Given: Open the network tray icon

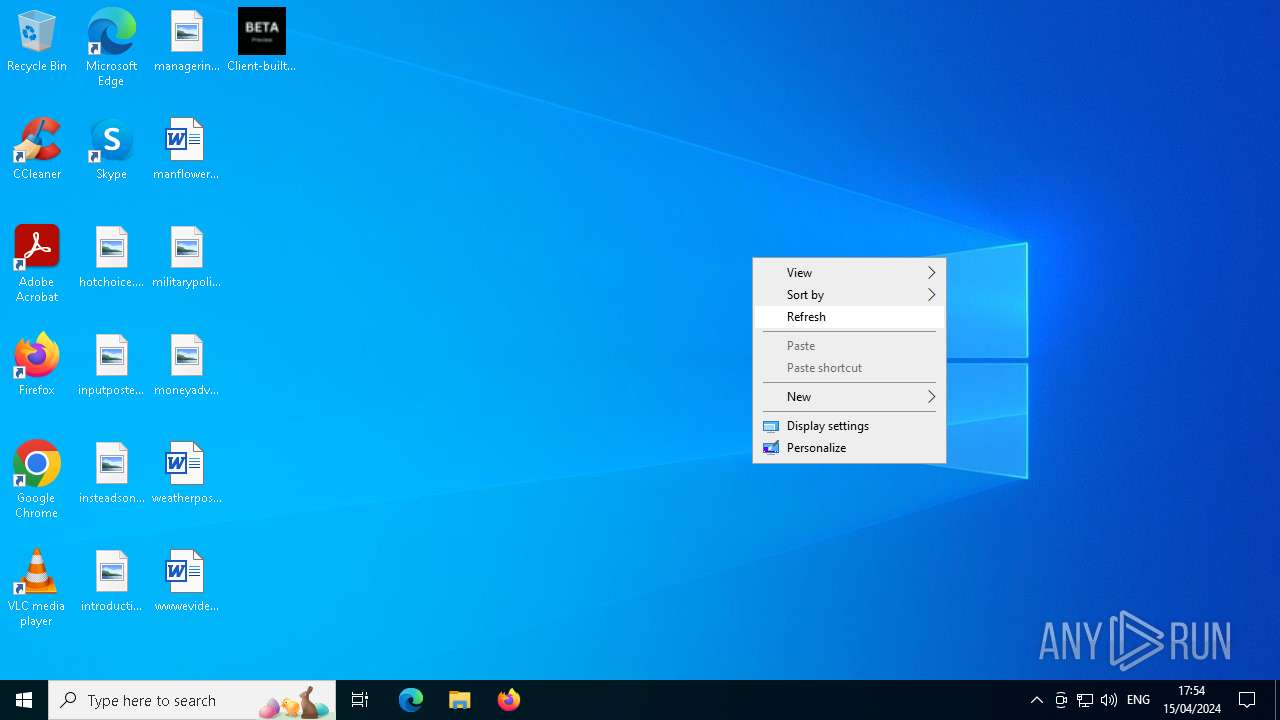Looking at the screenshot, I should pyautogui.click(x=1084, y=700).
